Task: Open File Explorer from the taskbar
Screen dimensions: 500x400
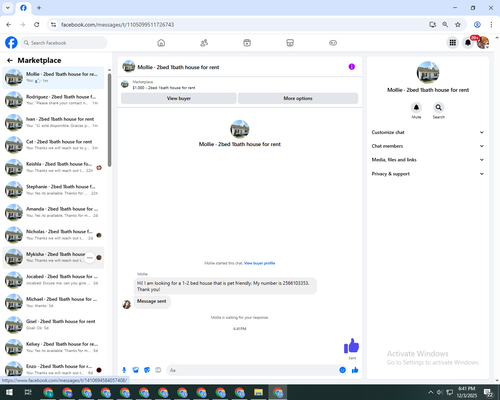Action: [259, 392]
